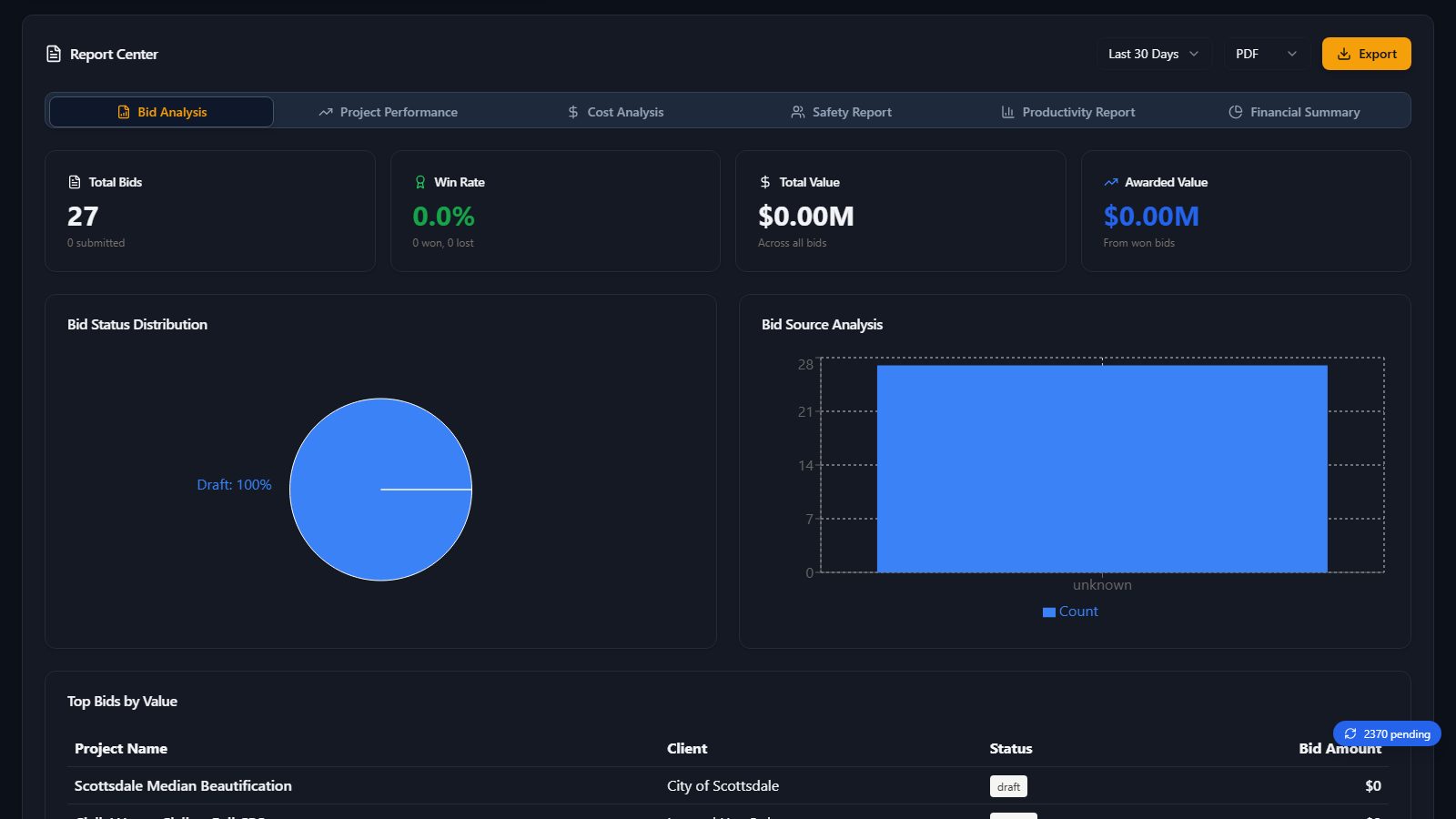Click the Bid Status Distribution heading
1456x819 pixels.
pos(137,324)
